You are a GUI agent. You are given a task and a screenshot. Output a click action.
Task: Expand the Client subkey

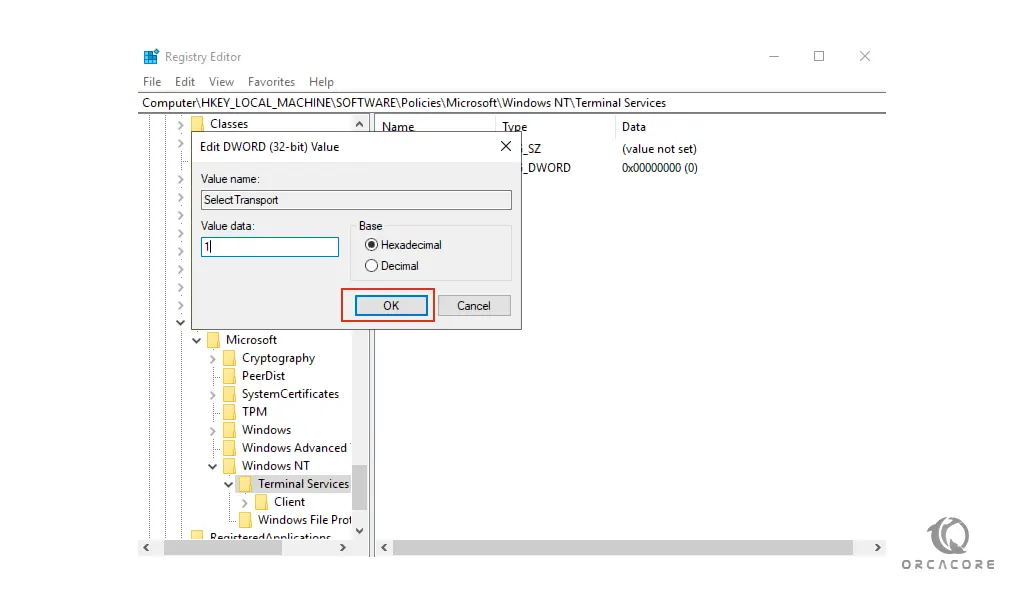(x=245, y=502)
